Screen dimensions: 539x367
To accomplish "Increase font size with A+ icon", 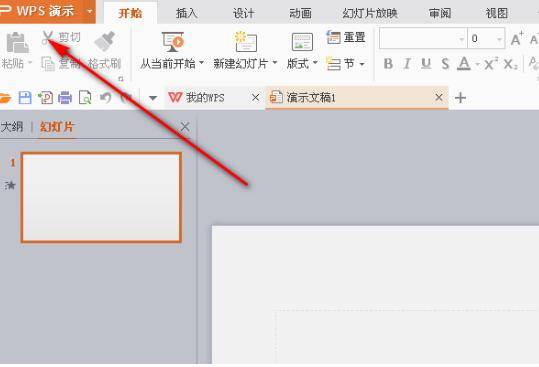I will (517, 38).
